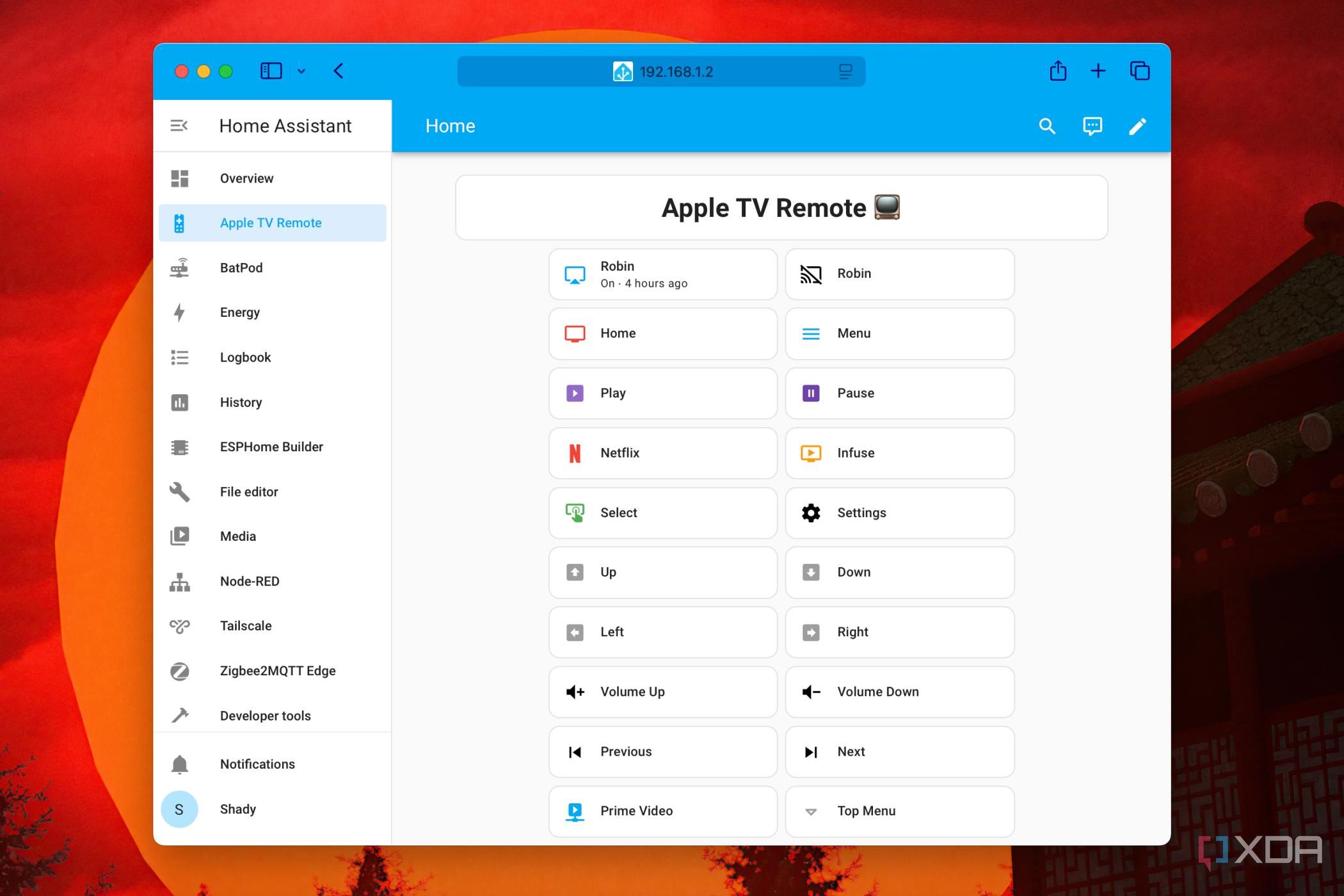Show the Safari tab overview icon

coord(1140,71)
